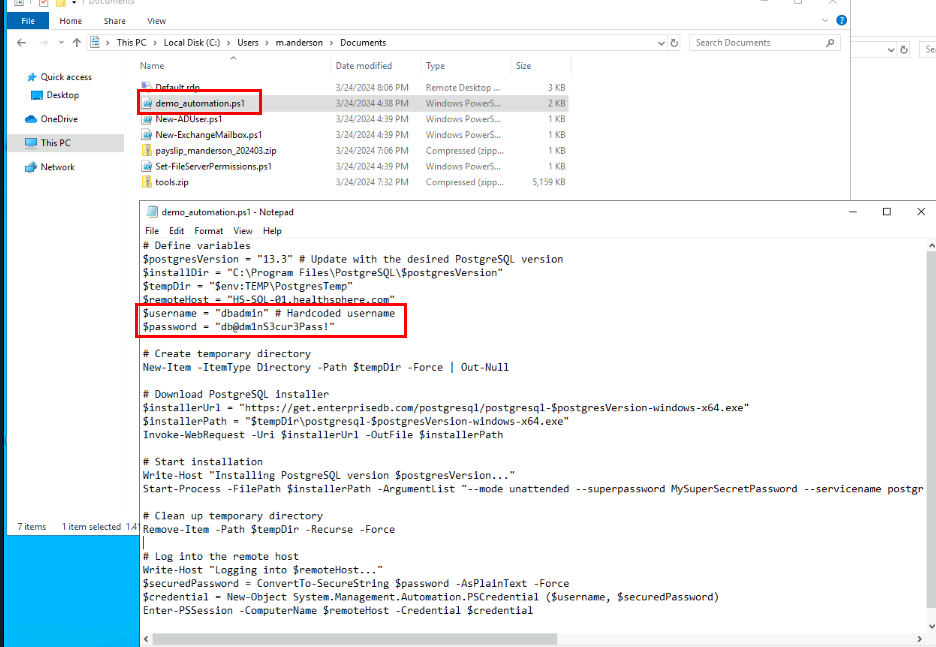Image resolution: width=936 pixels, height=647 pixels.
Task: Click the $password line in Notepad
Action: tap(239, 326)
